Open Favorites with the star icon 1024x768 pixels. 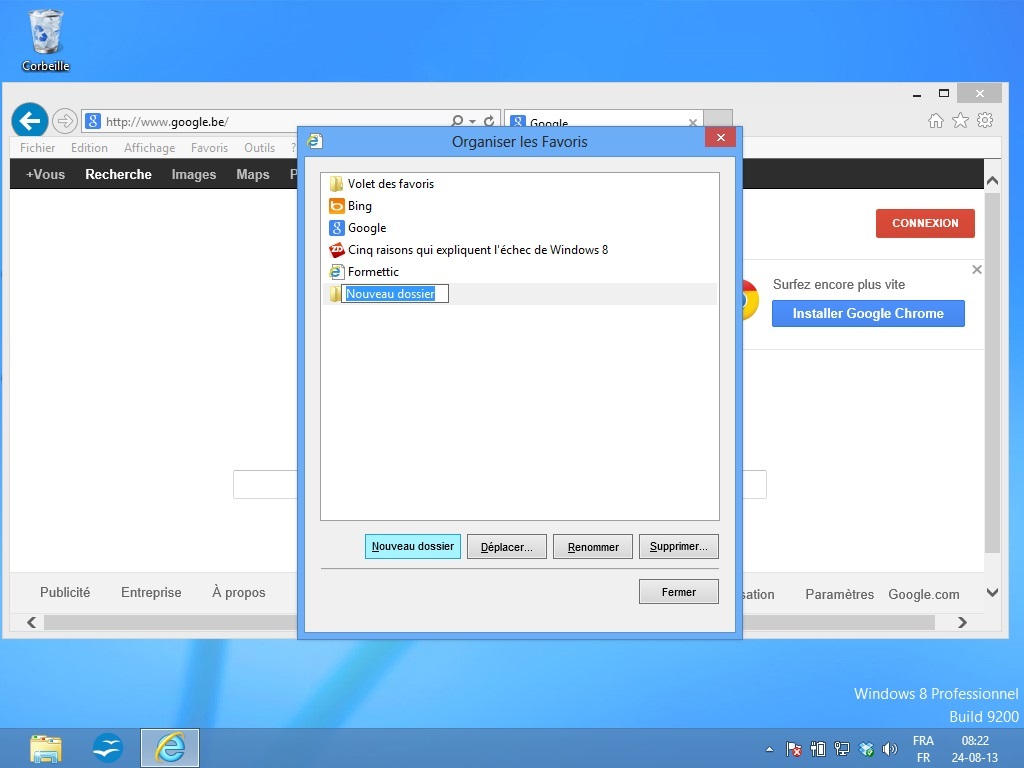coord(960,120)
